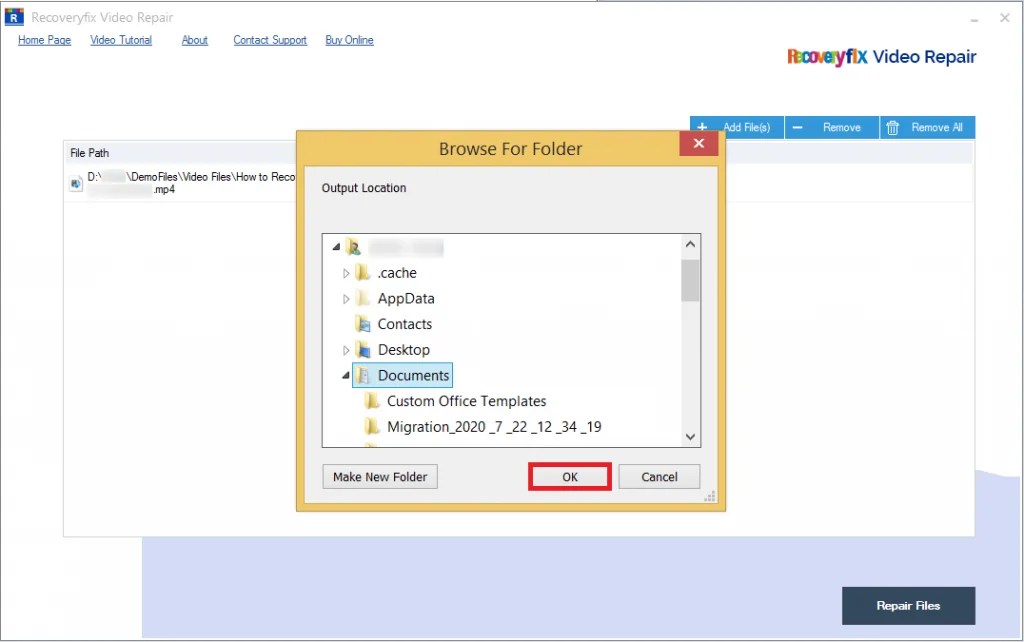
Task: Click the Desktop folder icon
Action: [x=362, y=350]
